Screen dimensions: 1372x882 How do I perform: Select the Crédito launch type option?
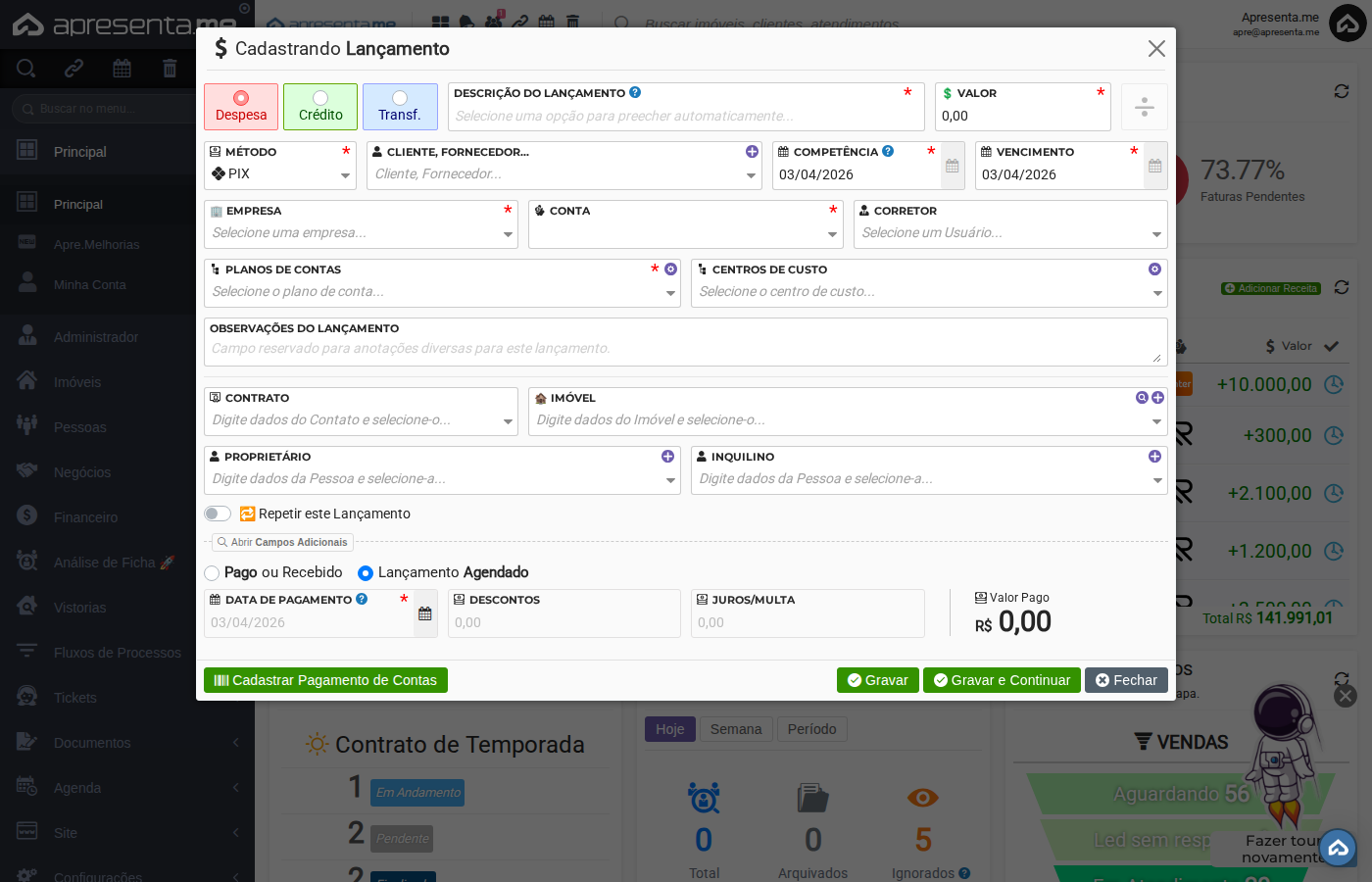pos(320,105)
